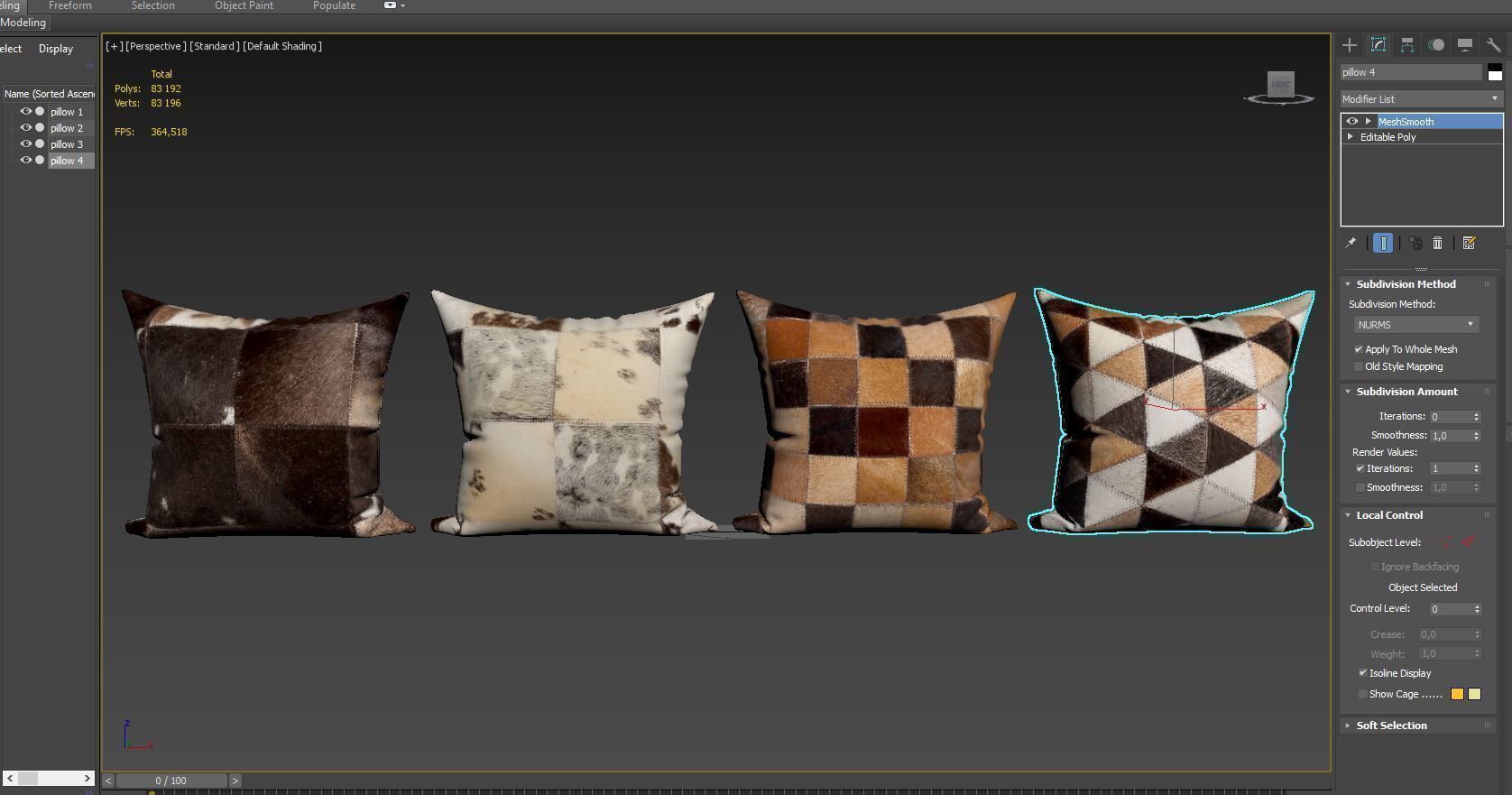The image size is (1512, 795).
Task: Hide pillow 1 with eye icon
Action: (26, 112)
